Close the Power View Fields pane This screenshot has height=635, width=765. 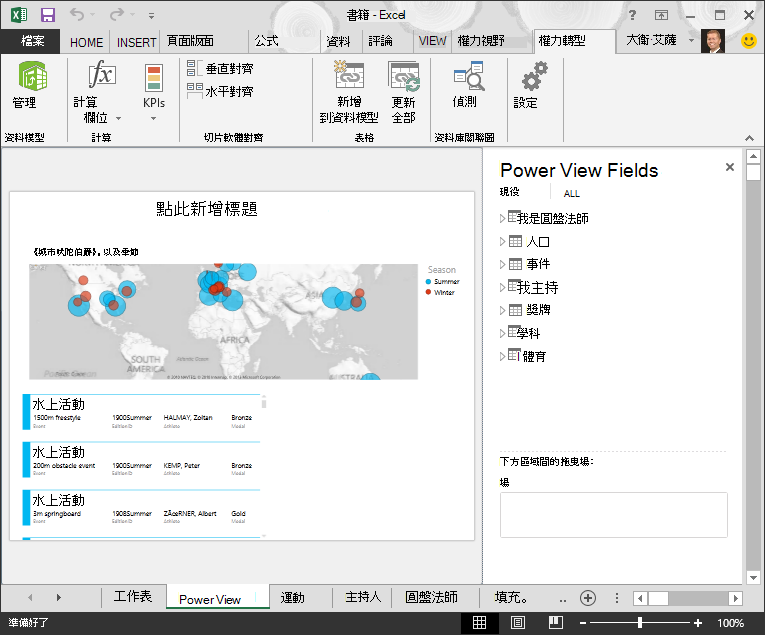[730, 167]
